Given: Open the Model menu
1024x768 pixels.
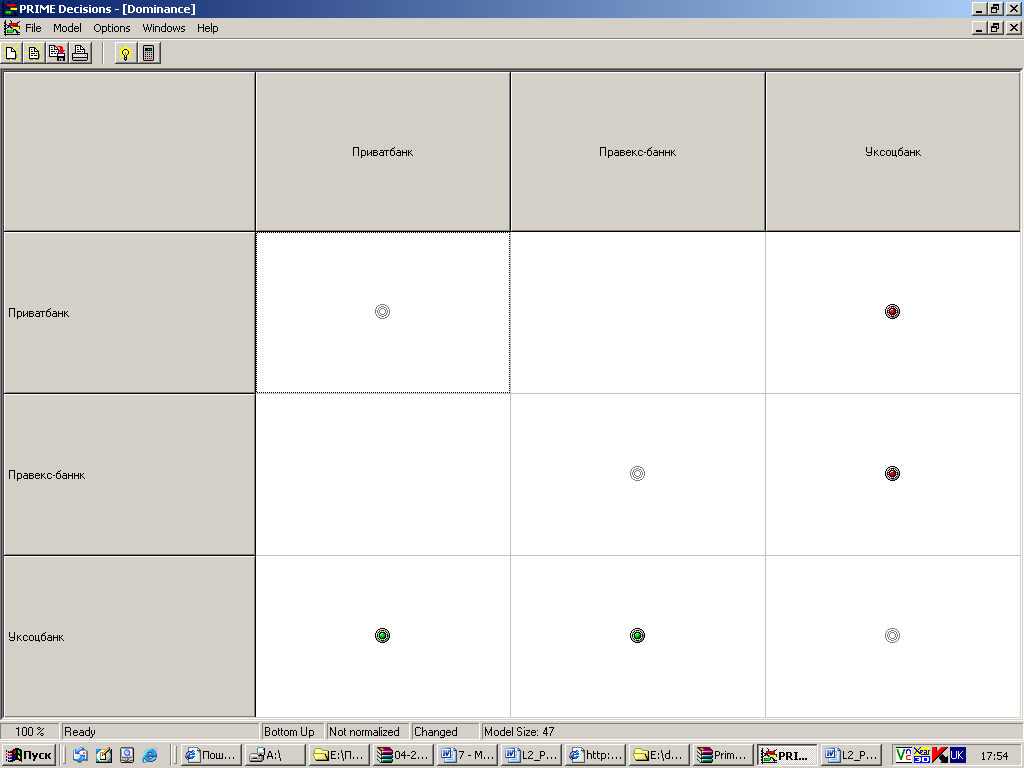Looking at the screenshot, I should [x=67, y=28].
